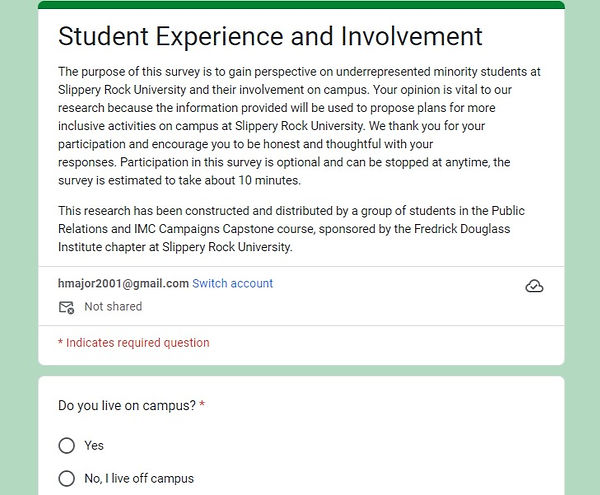
Task: Click the Switch account link
Action: pyautogui.click(x=232, y=283)
